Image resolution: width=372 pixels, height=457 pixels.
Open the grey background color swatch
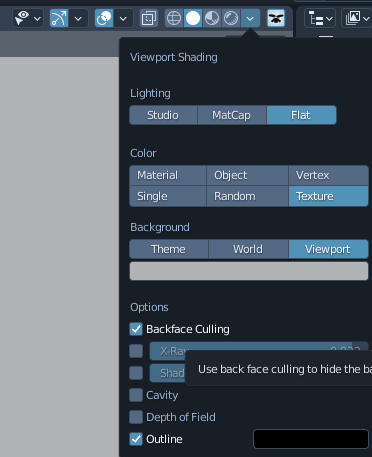pos(249,271)
